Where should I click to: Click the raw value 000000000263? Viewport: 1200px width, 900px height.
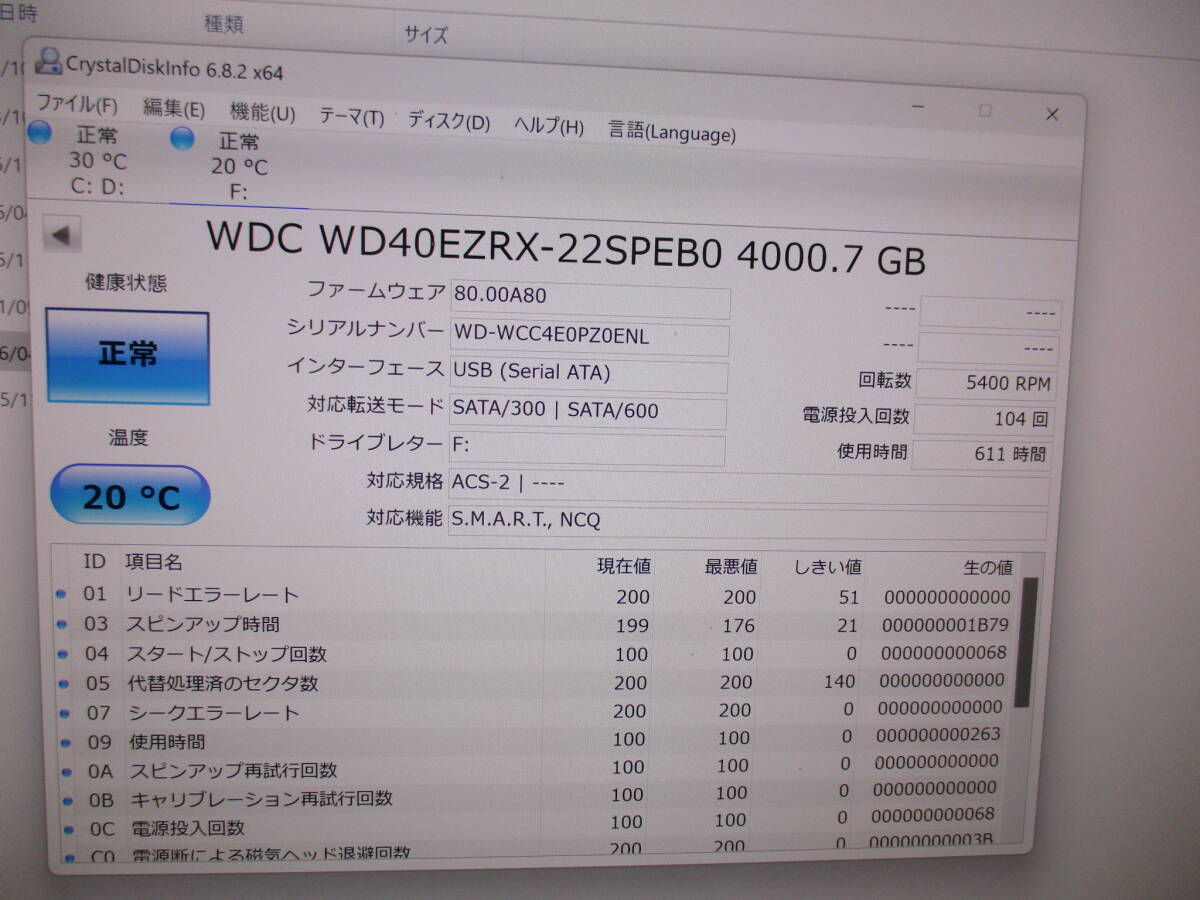point(937,734)
